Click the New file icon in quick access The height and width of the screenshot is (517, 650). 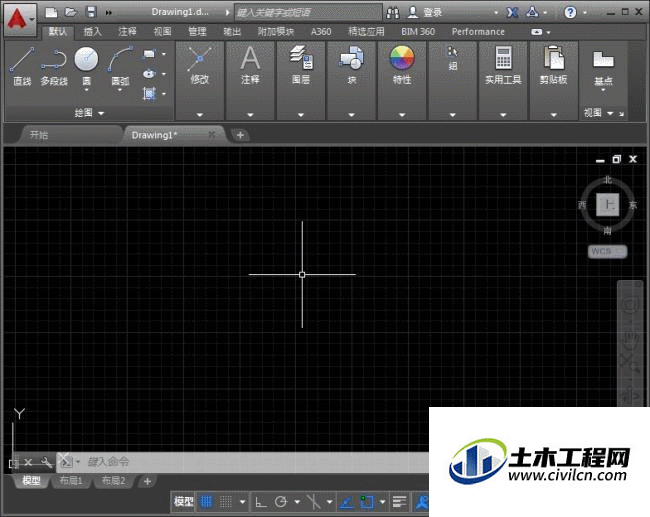(x=51, y=12)
